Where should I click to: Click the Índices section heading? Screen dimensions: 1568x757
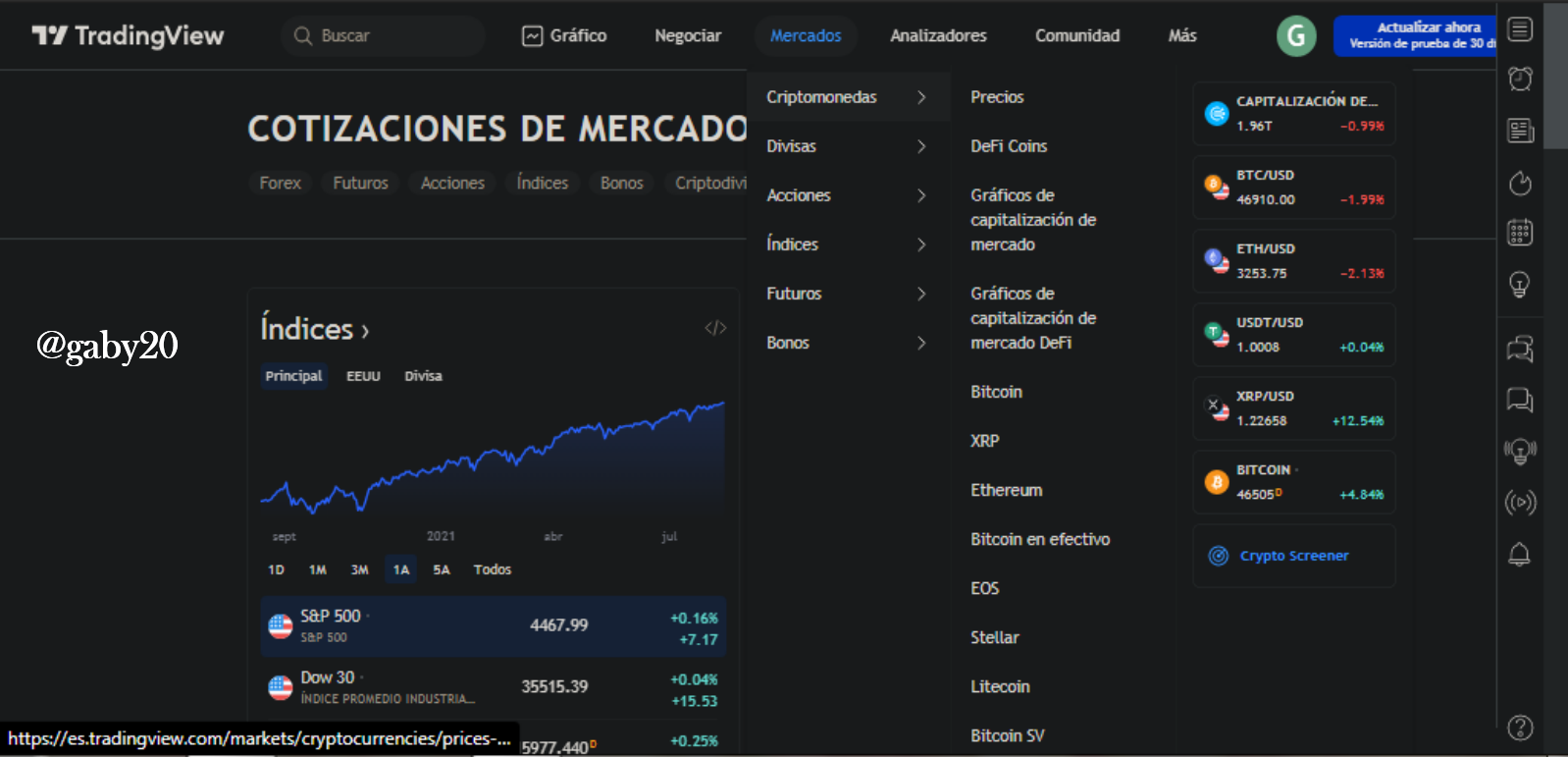click(315, 329)
